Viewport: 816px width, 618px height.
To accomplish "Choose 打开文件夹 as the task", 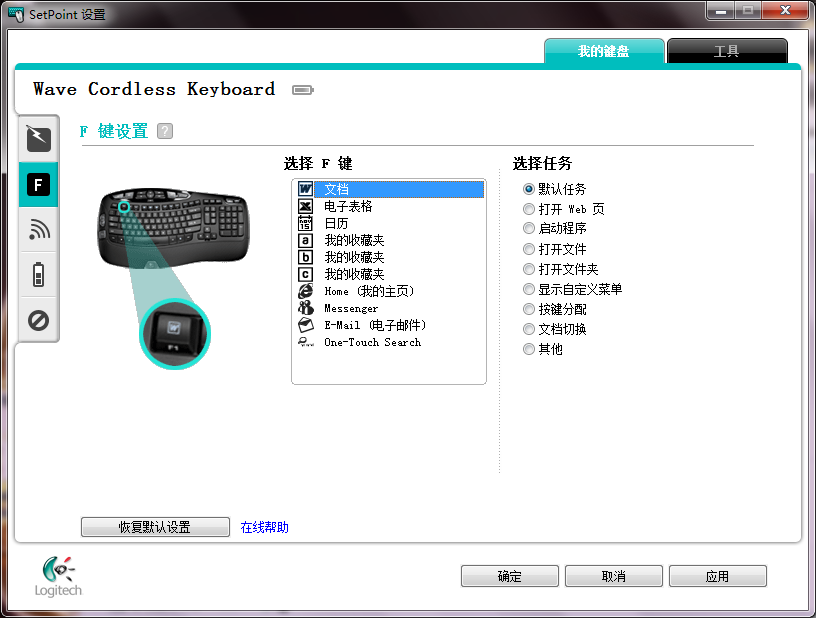I will click(529, 269).
